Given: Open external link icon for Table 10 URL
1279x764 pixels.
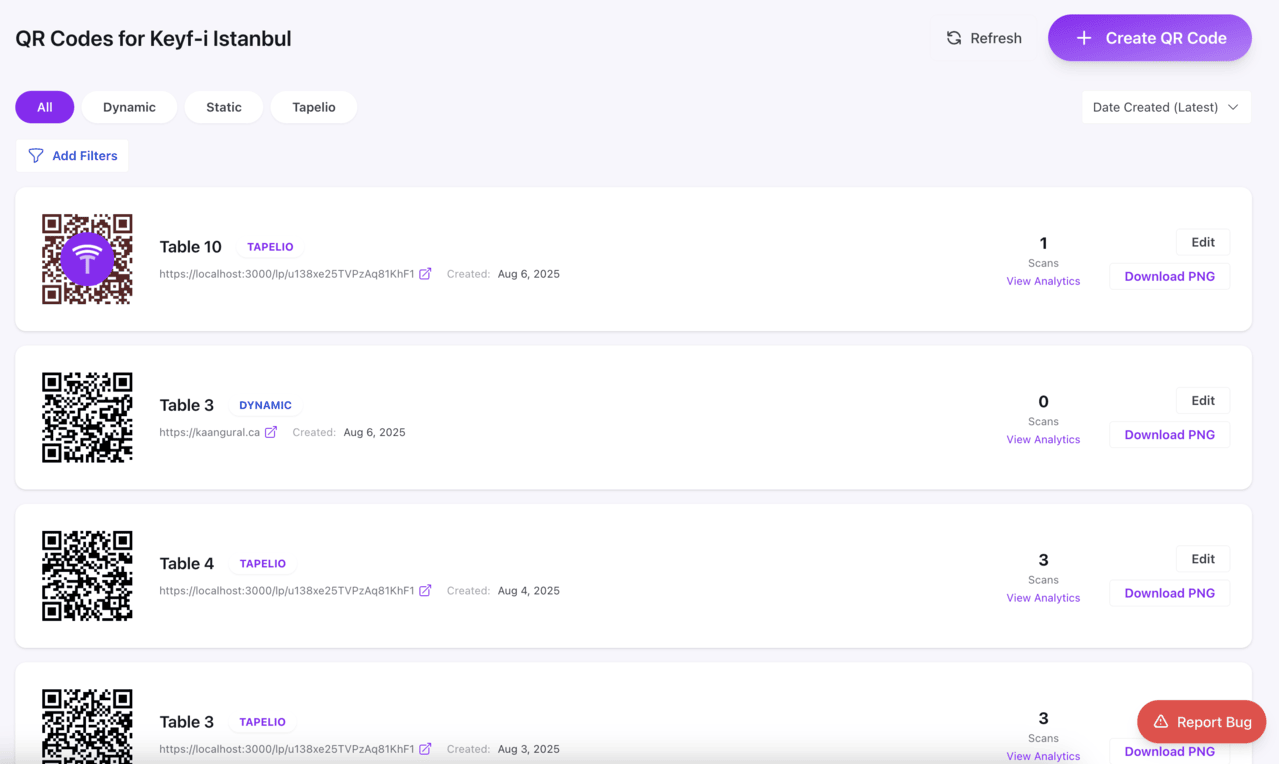Looking at the screenshot, I should [x=425, y=274].
